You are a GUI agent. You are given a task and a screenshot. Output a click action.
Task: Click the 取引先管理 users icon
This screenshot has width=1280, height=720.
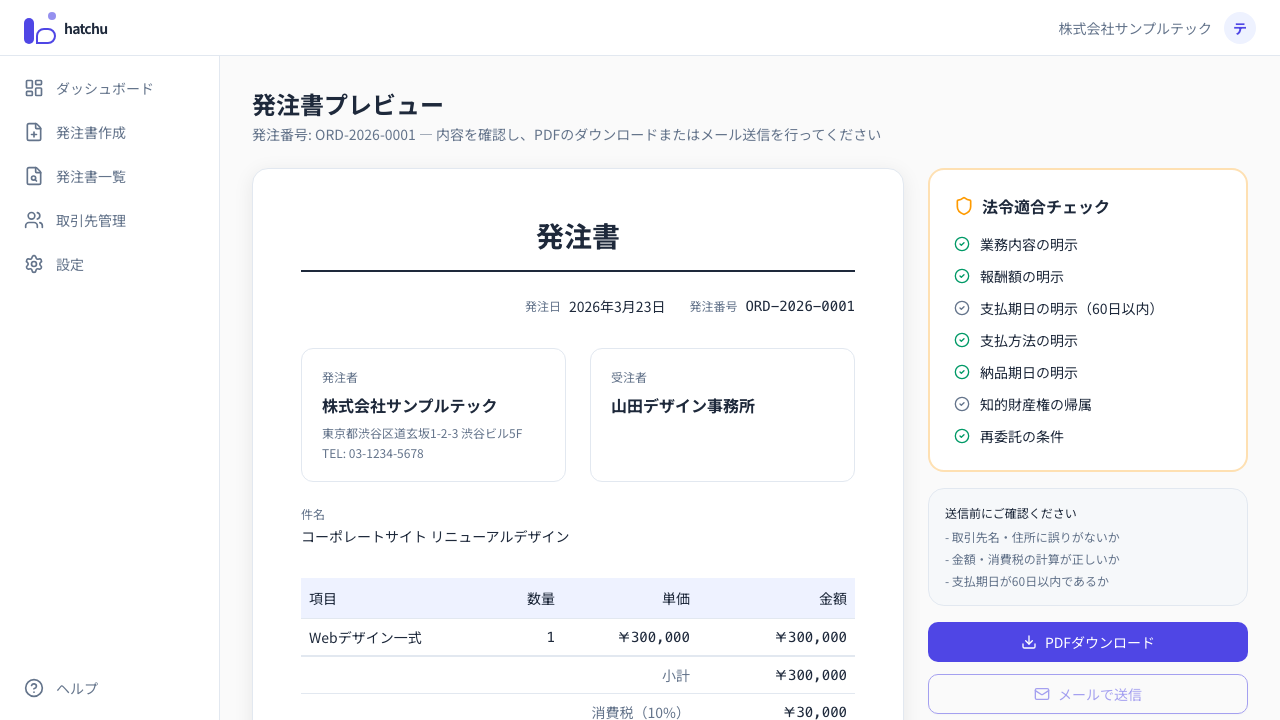coord(34,220)
